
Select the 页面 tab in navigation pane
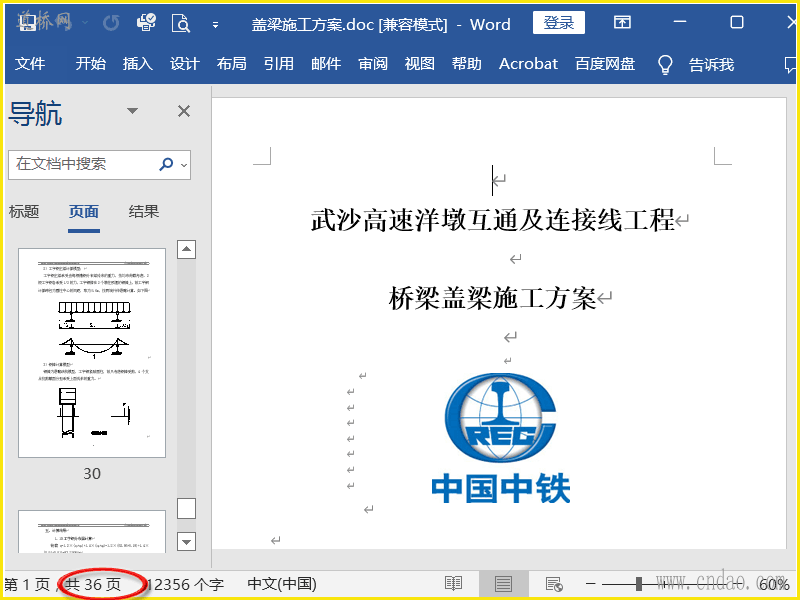84,211
